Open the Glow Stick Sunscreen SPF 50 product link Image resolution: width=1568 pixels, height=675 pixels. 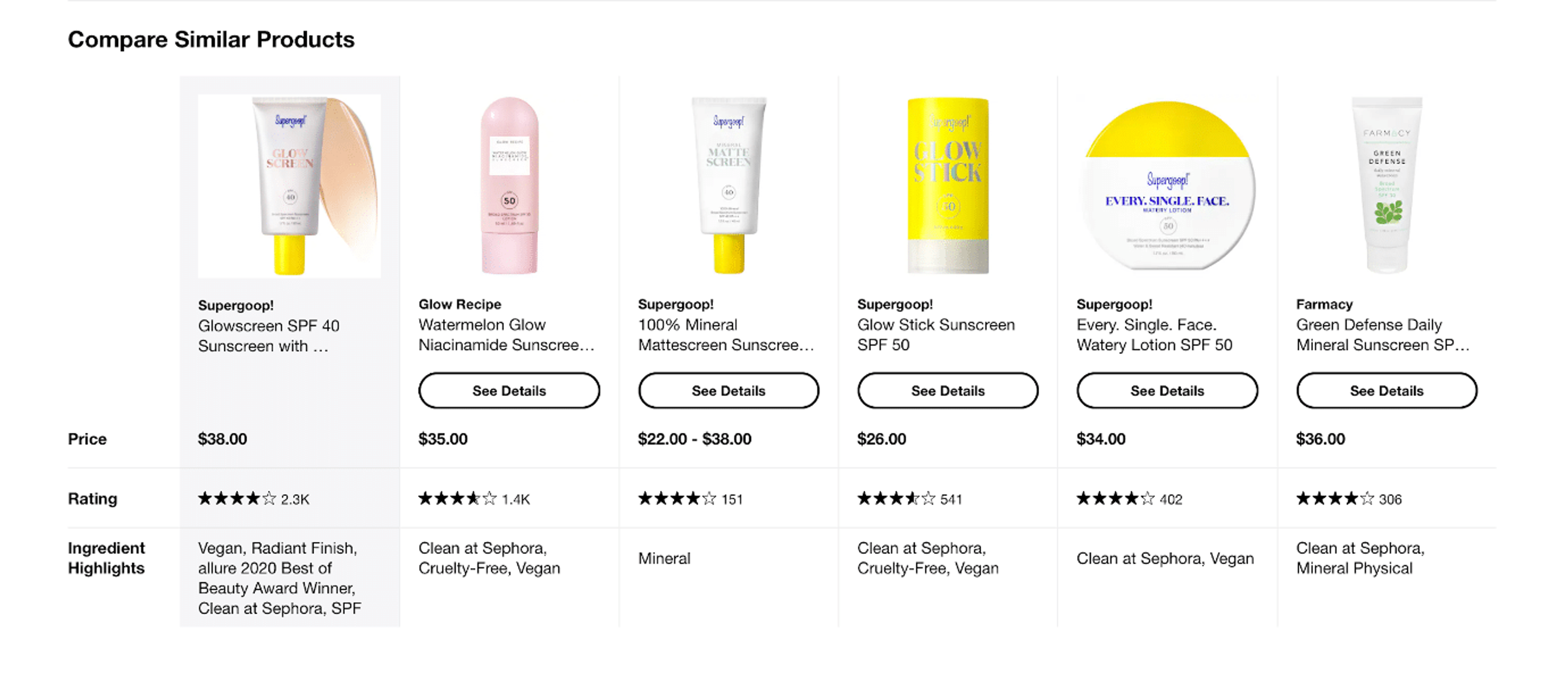[936, 335]
